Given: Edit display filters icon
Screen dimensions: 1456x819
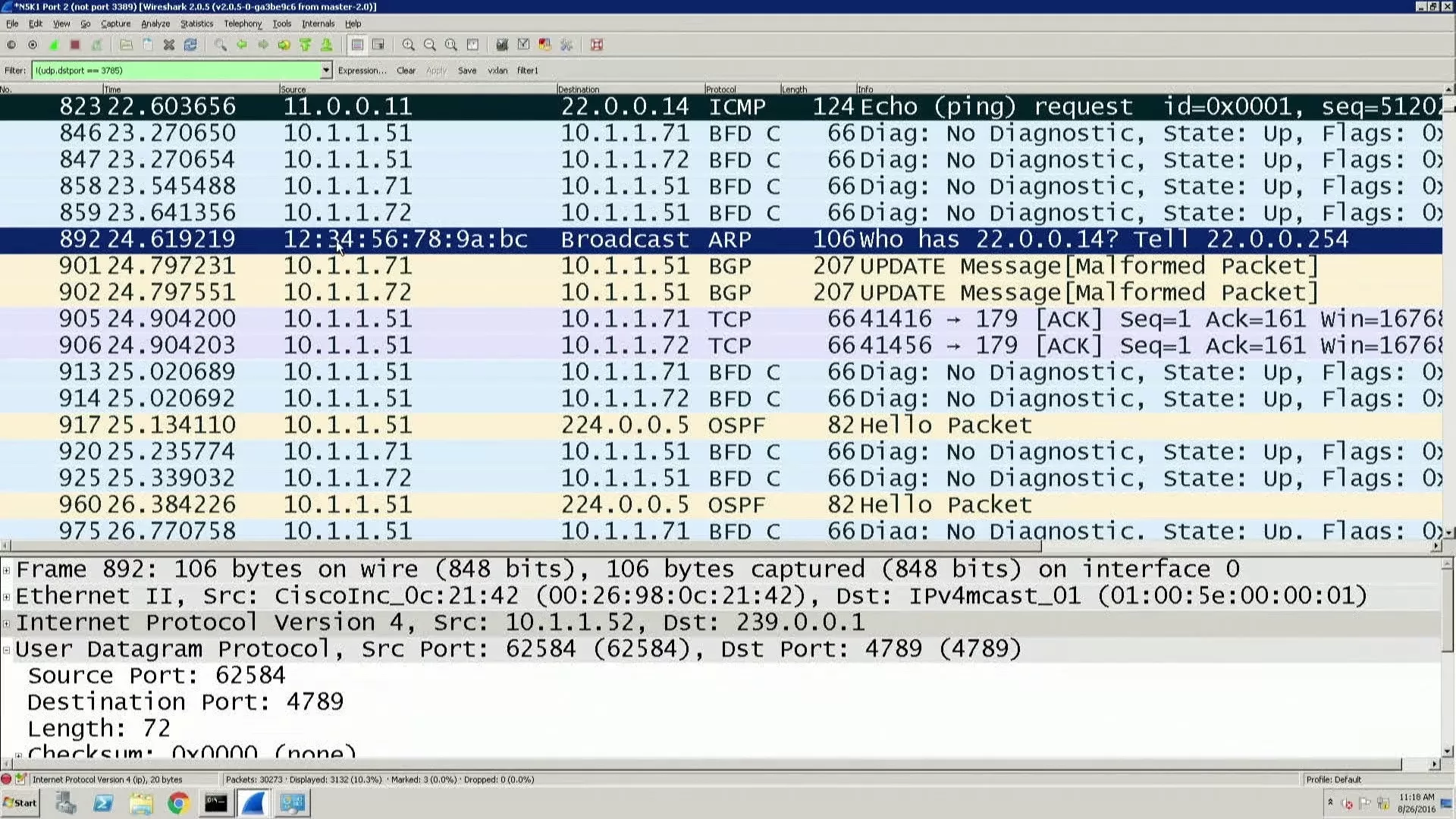Looking at the screenshot, I should 522,45.
